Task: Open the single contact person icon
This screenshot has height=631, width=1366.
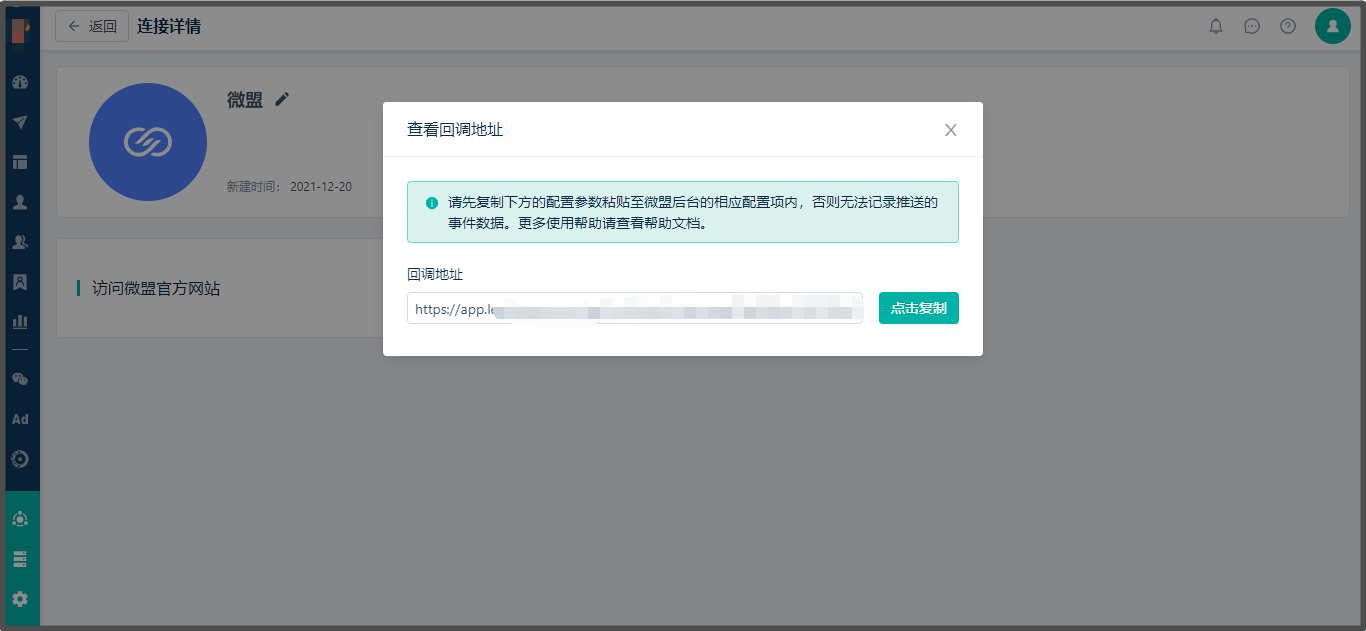Action: (20, 202)
